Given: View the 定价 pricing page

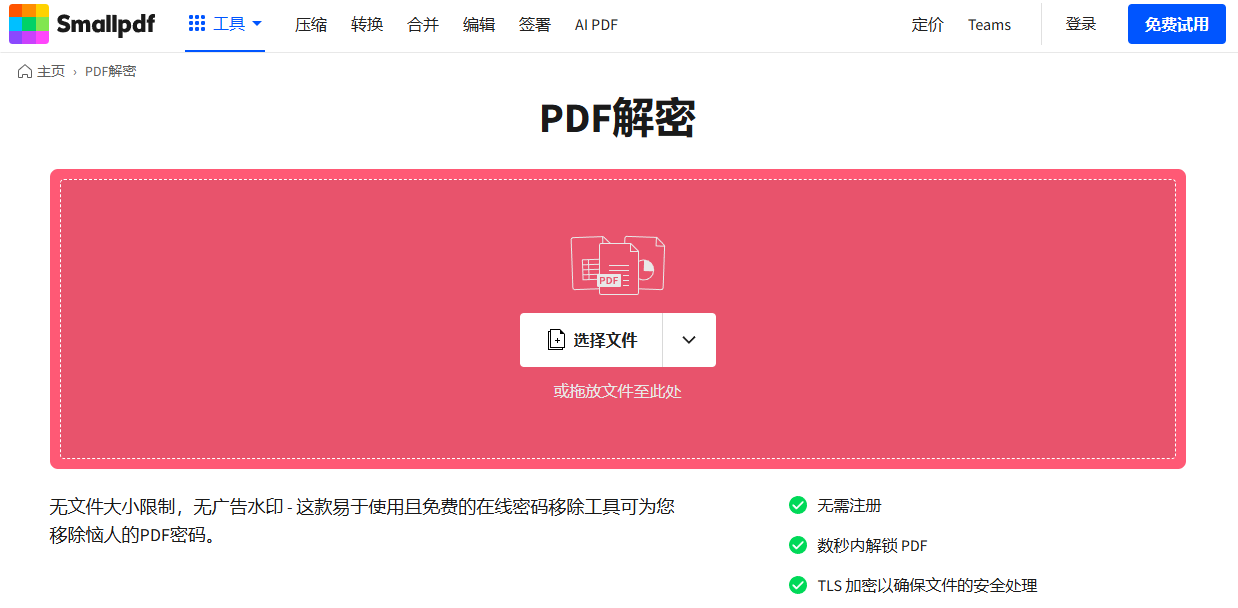Looking at the screenshot, I should [x=927, y=25].
